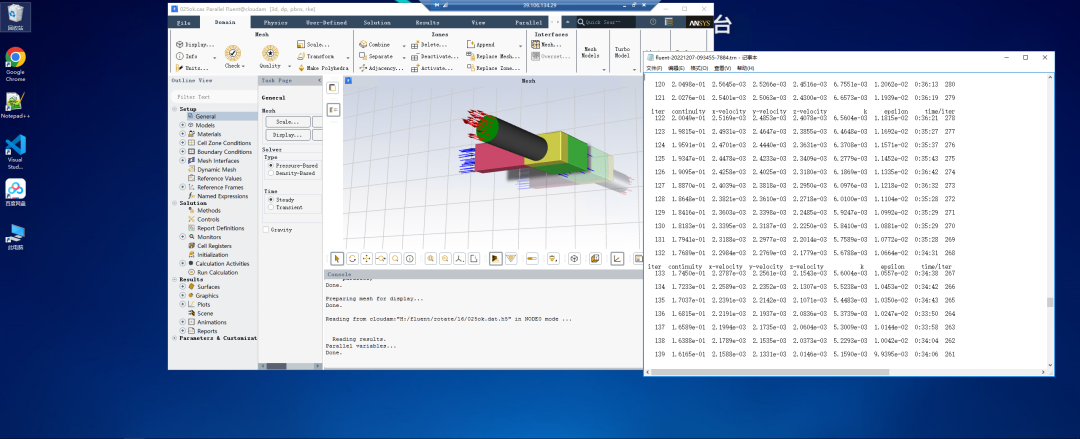The width and height of the screenshot is (1080, 439).
Task: Click the Display... button in Task Page
Action: [287, 135]
